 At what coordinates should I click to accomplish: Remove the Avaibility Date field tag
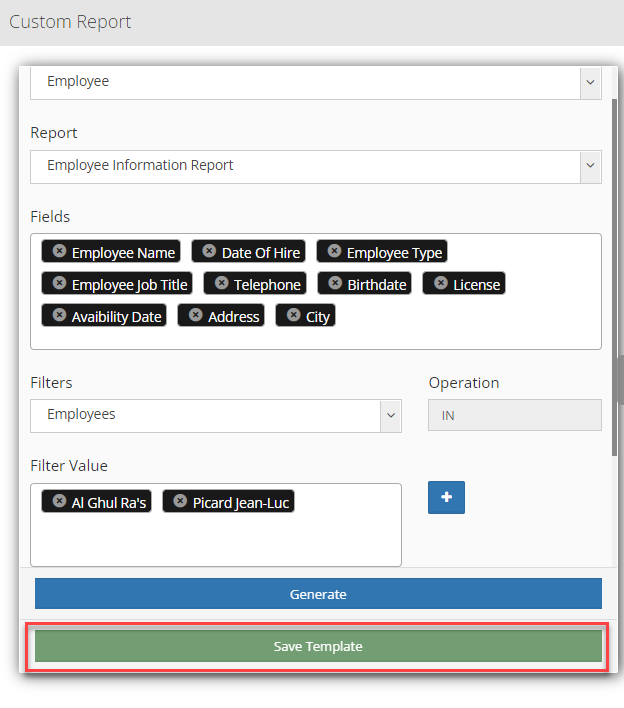59,315
